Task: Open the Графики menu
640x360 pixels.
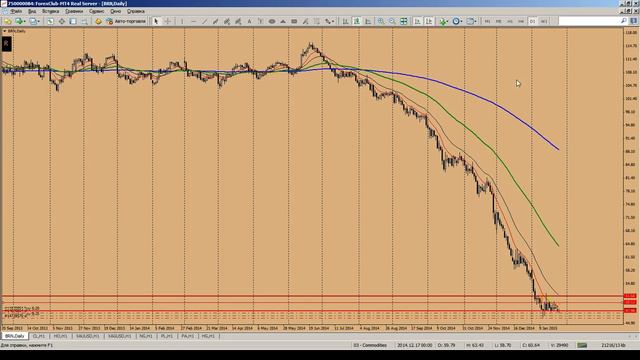Action: (x=74, y=11)
